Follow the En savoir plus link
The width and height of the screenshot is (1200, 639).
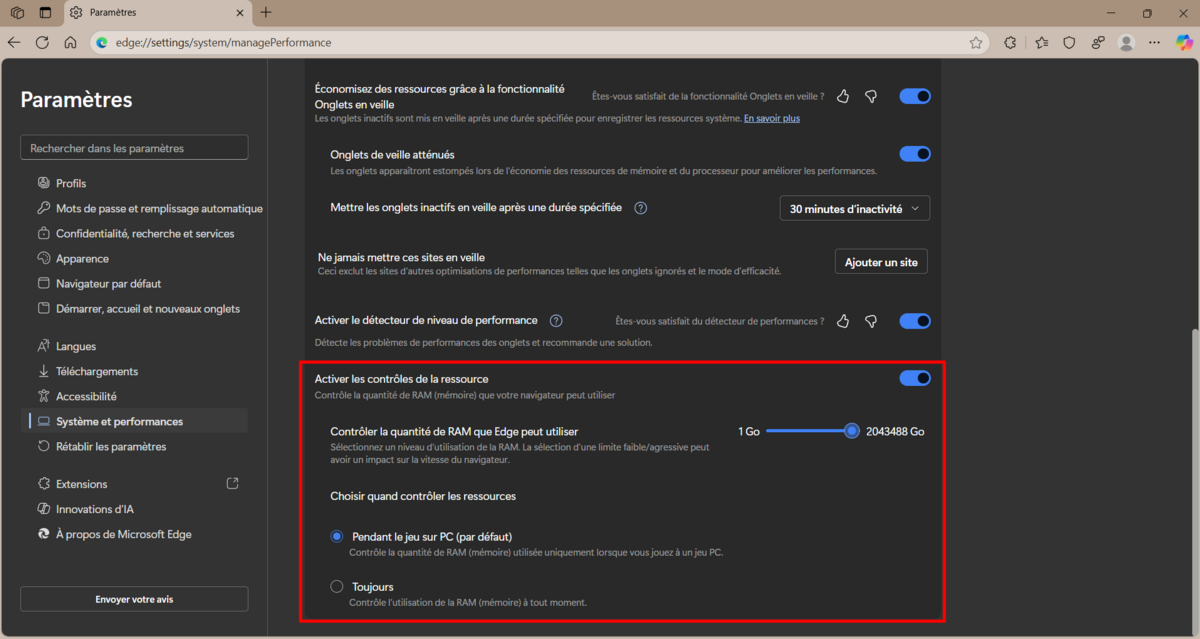point(771,118)
